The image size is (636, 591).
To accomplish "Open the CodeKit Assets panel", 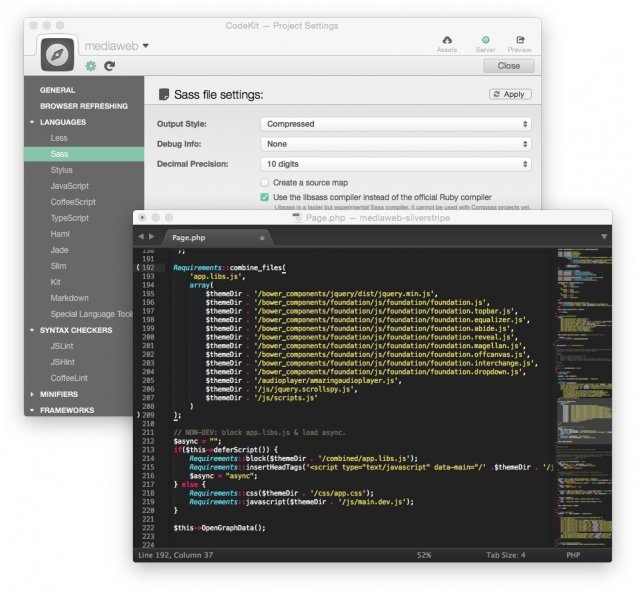I will (447, 43).
